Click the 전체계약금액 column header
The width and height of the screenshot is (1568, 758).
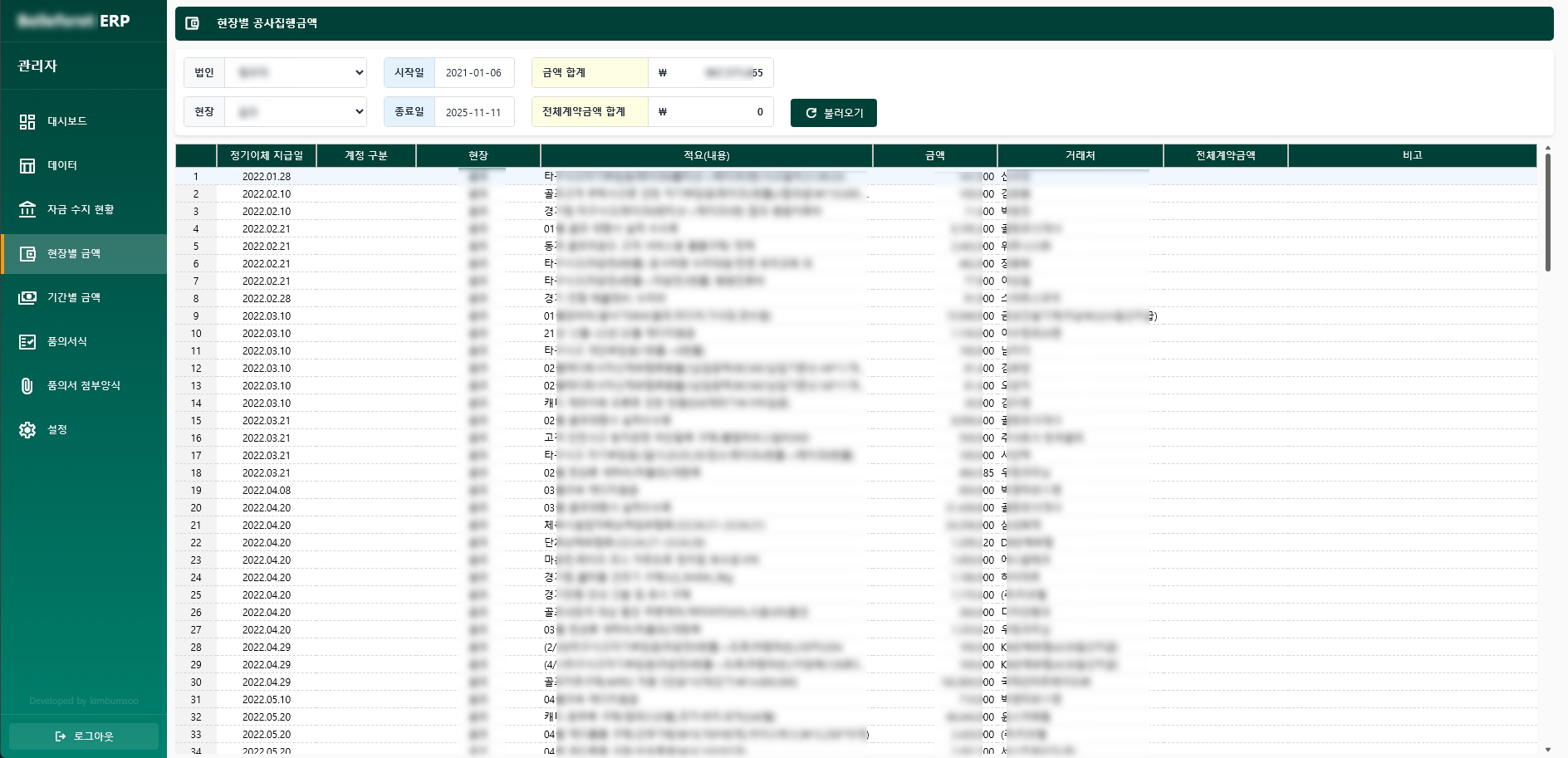(x=1226, y=155)
